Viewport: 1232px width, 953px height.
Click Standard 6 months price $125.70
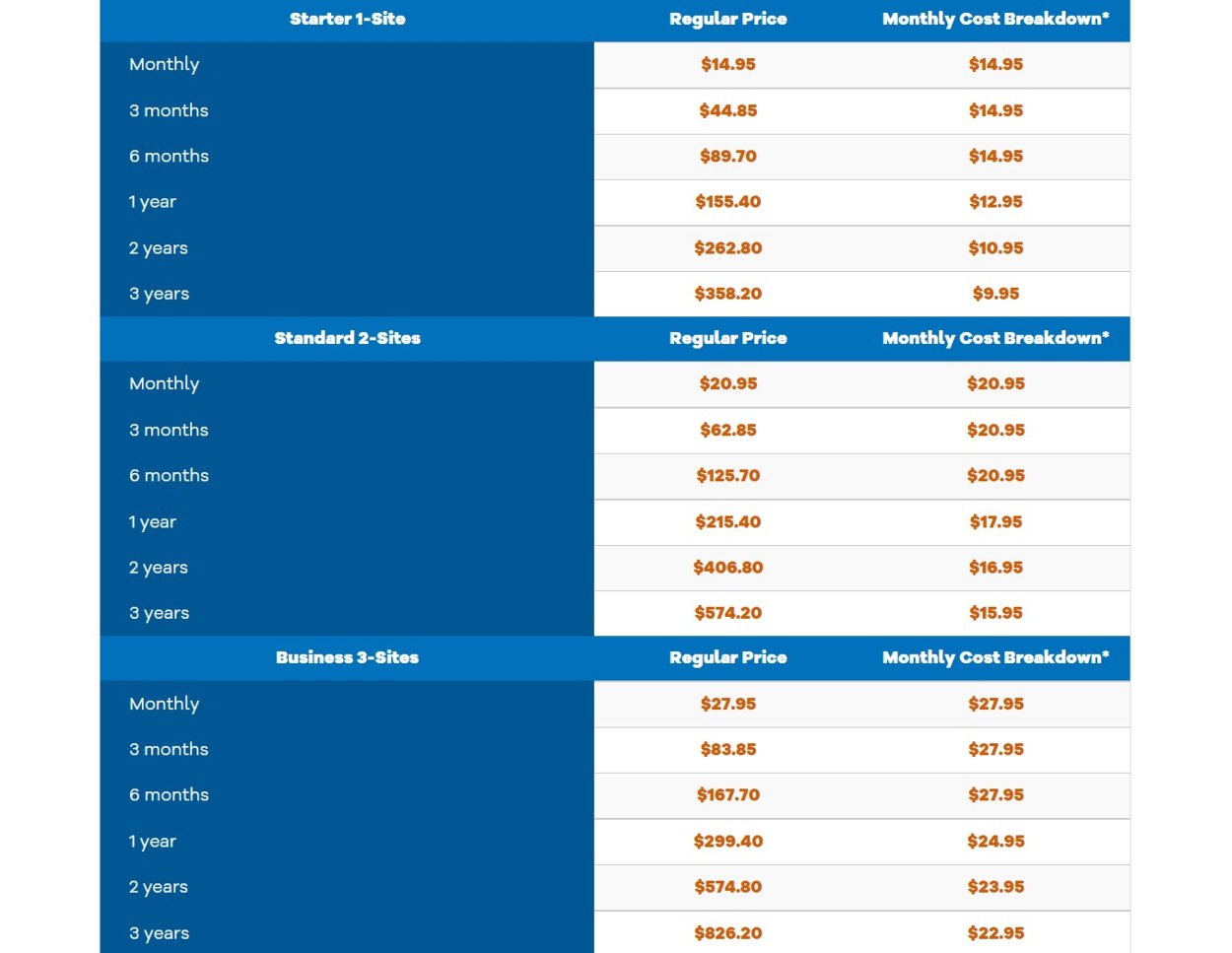728,475
